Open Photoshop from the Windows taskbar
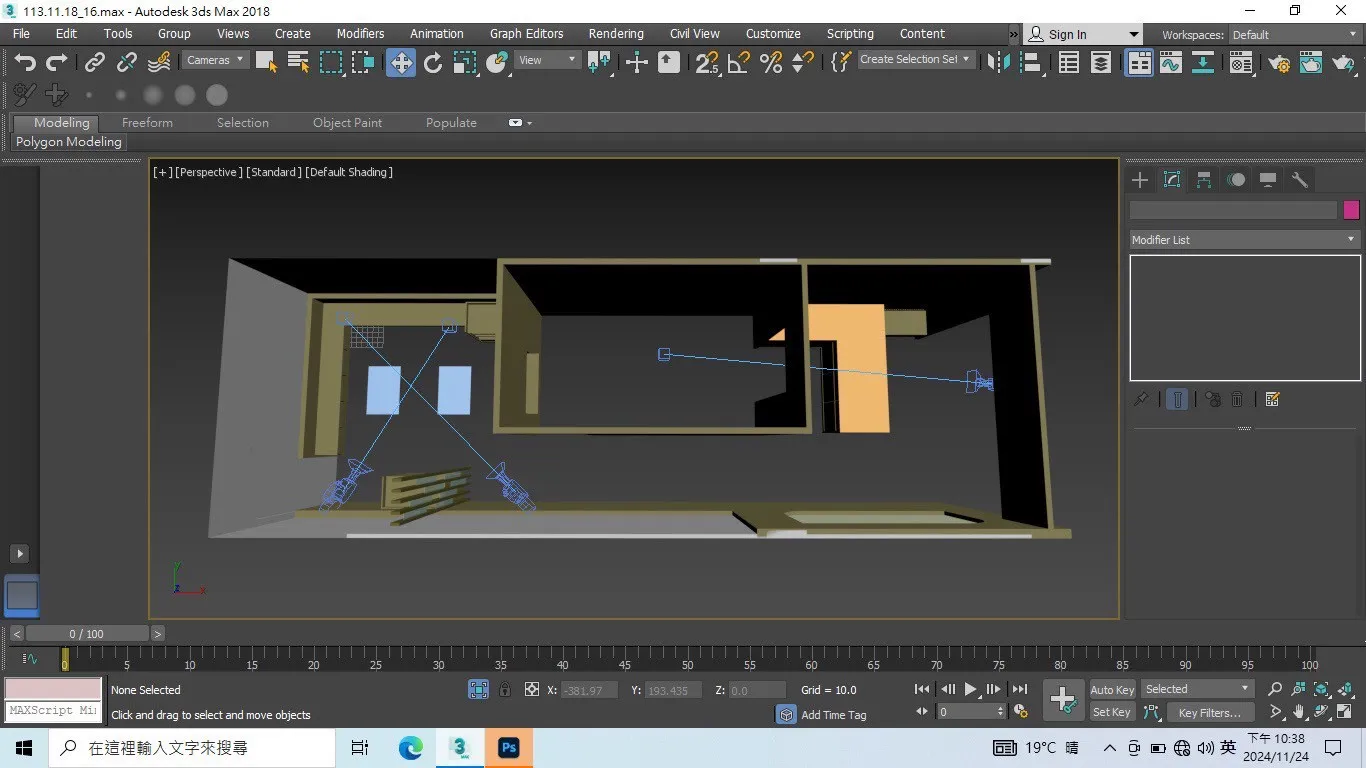Viewport: 1366px width, 768px height. (509, 747)
